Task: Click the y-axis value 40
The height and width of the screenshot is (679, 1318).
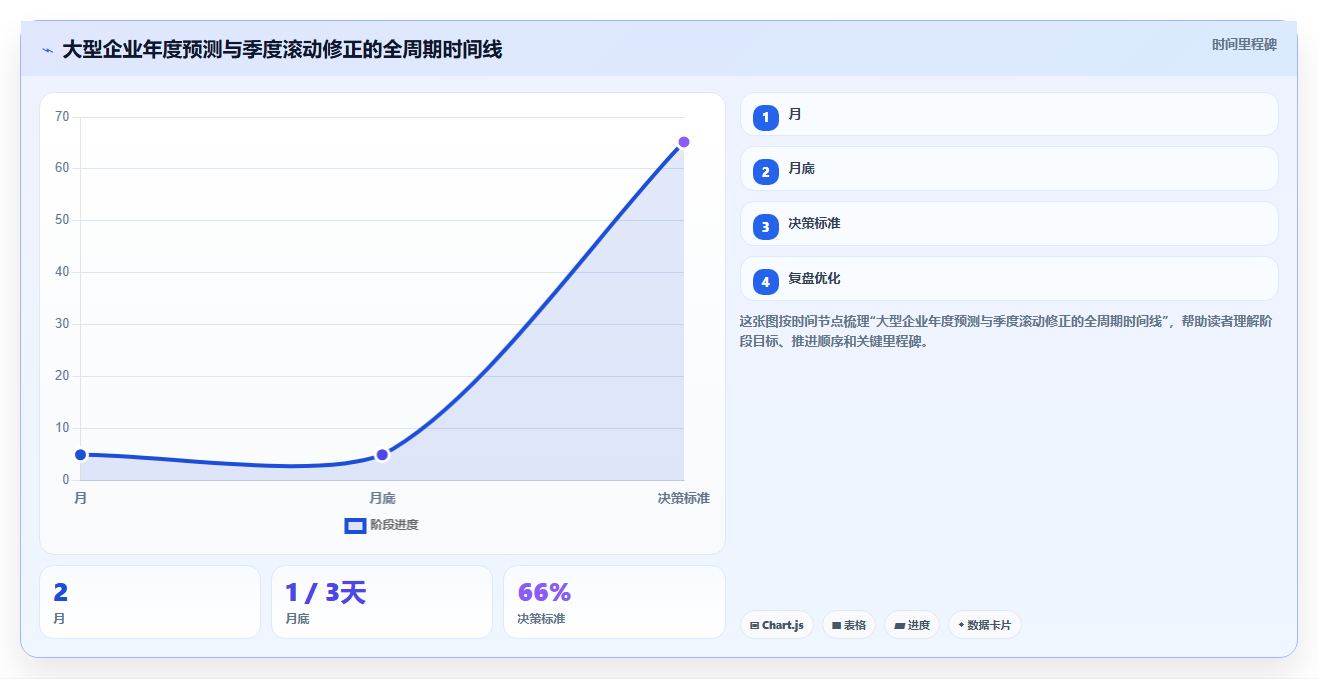Action: pos(62,272)
